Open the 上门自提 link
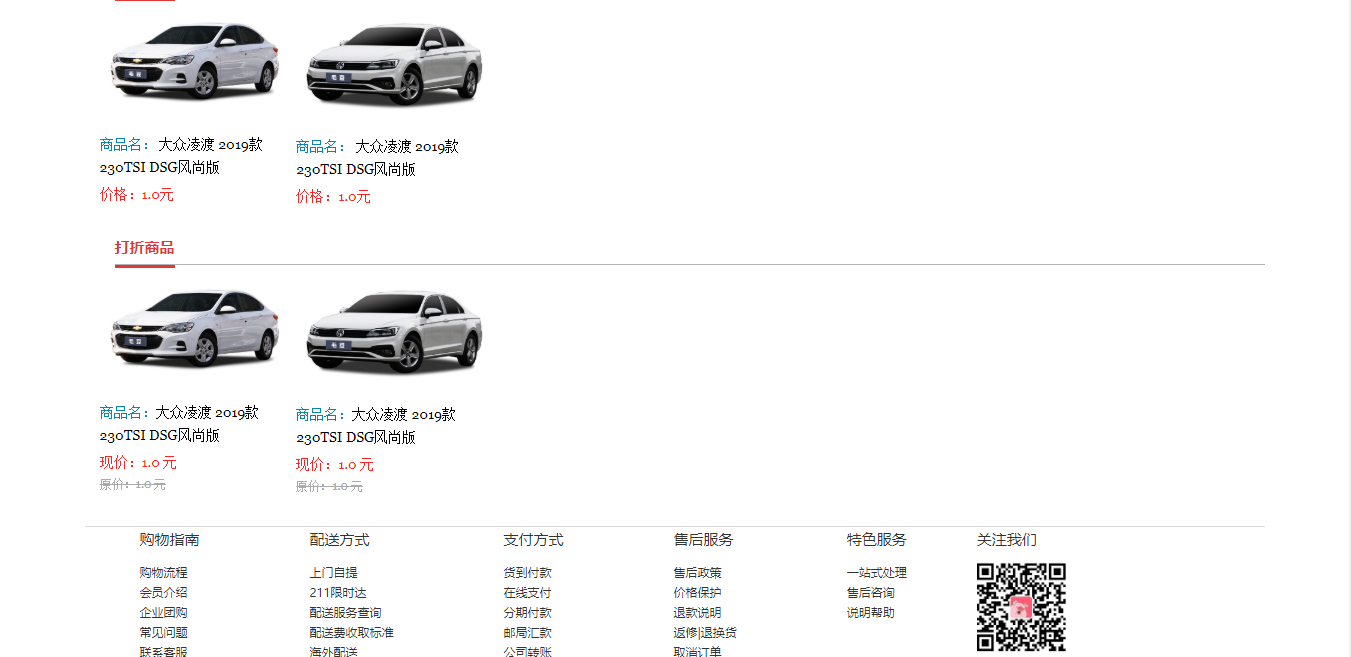 coord(333,573)
